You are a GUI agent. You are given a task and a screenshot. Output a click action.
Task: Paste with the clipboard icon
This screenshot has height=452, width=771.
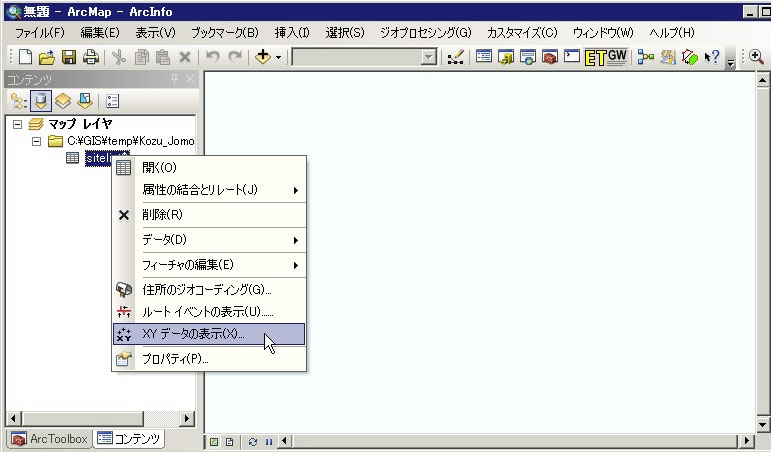click(x=163, y=57)
